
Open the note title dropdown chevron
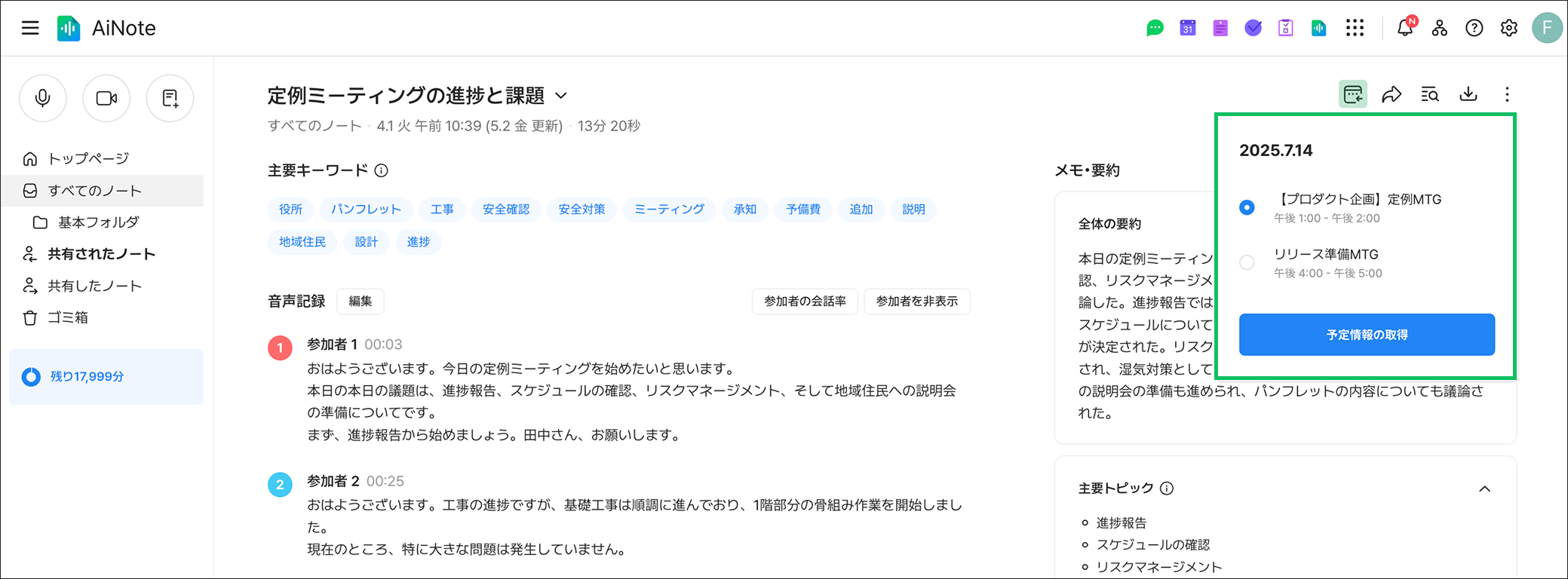561,96
